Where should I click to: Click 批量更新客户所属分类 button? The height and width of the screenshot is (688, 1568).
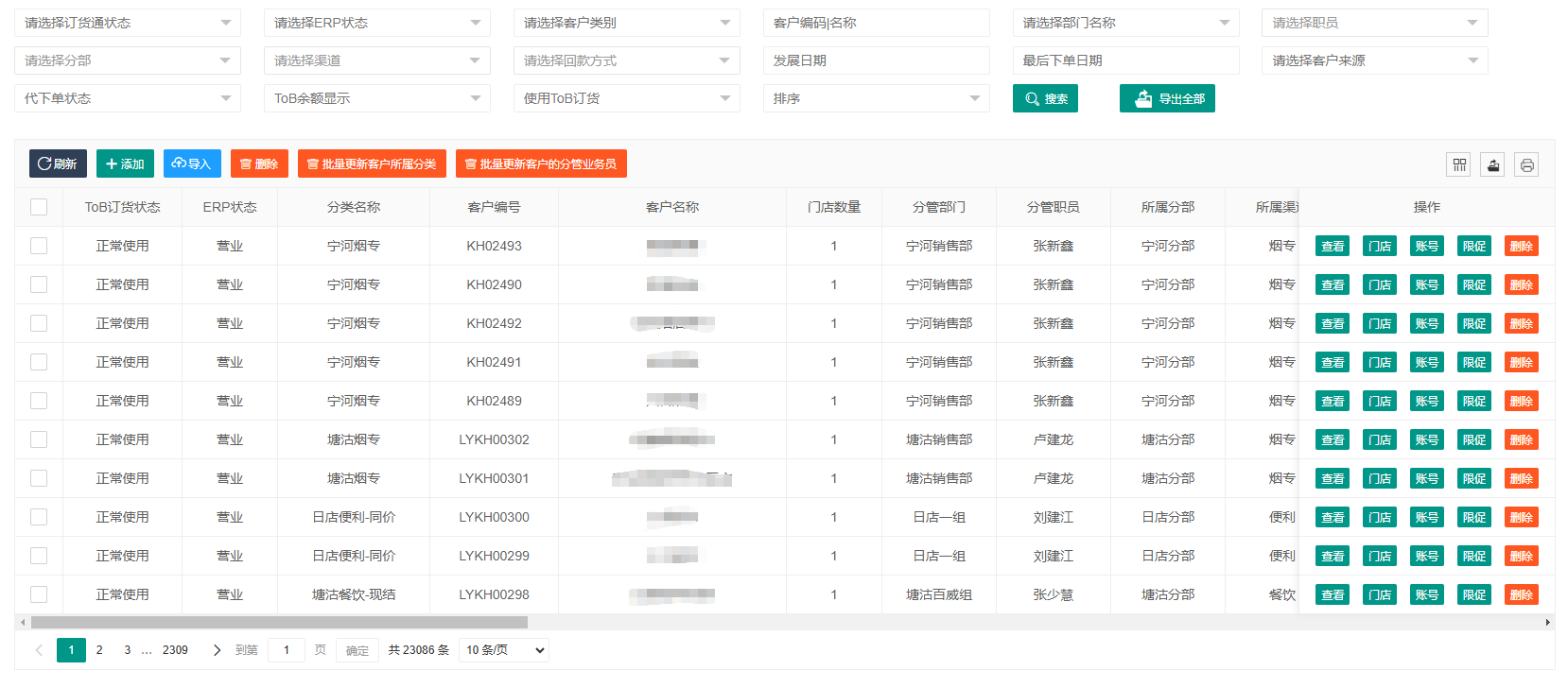[372, 163]
